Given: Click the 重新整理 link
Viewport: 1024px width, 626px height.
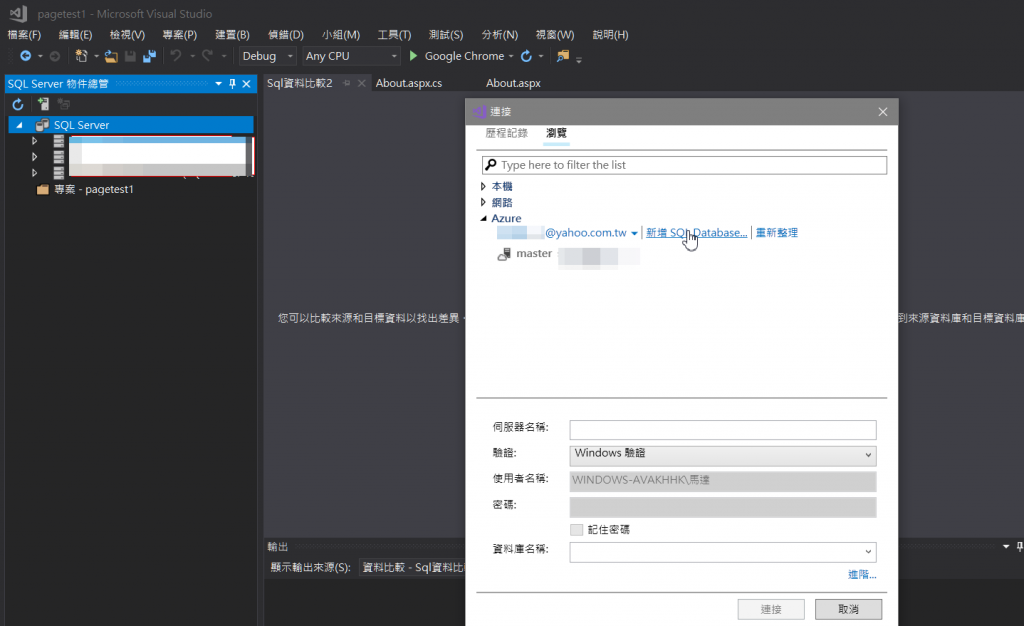Looking at the screenshot, I should click(x=776, y=232).
